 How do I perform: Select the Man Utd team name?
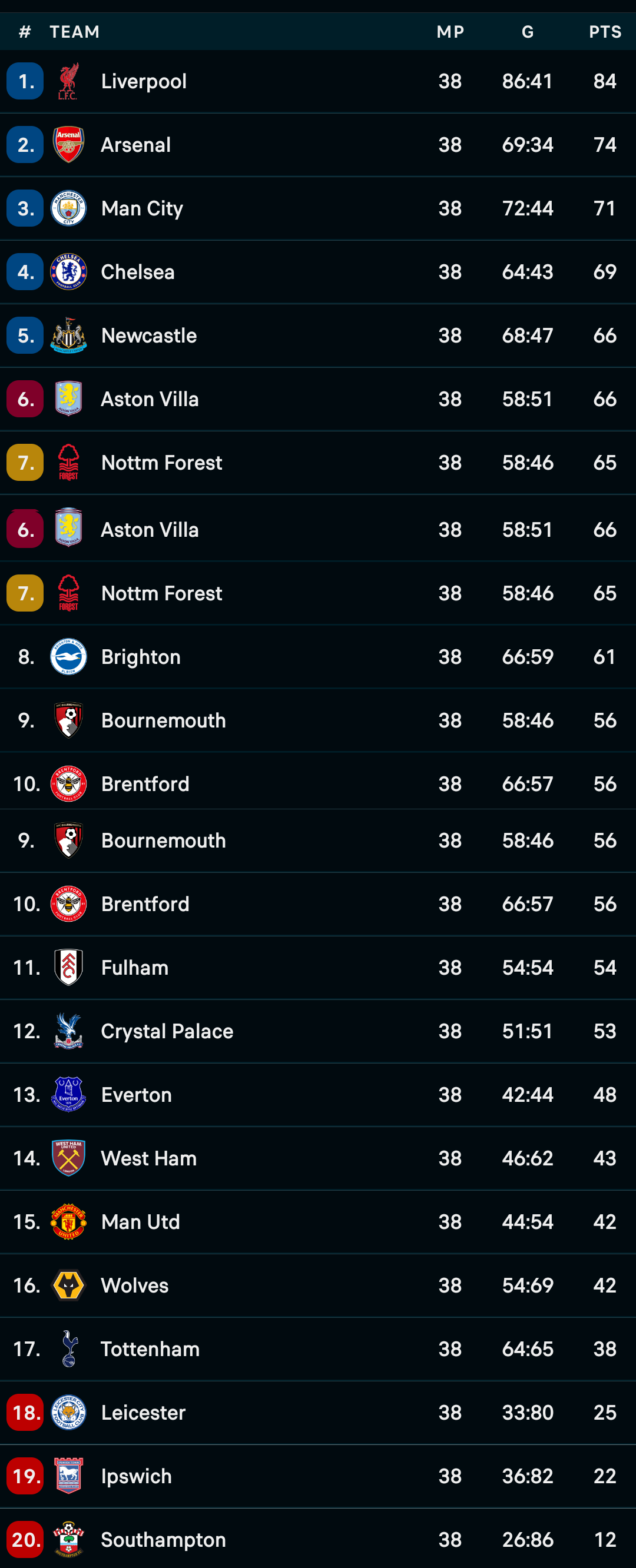tap(141, 1222)
